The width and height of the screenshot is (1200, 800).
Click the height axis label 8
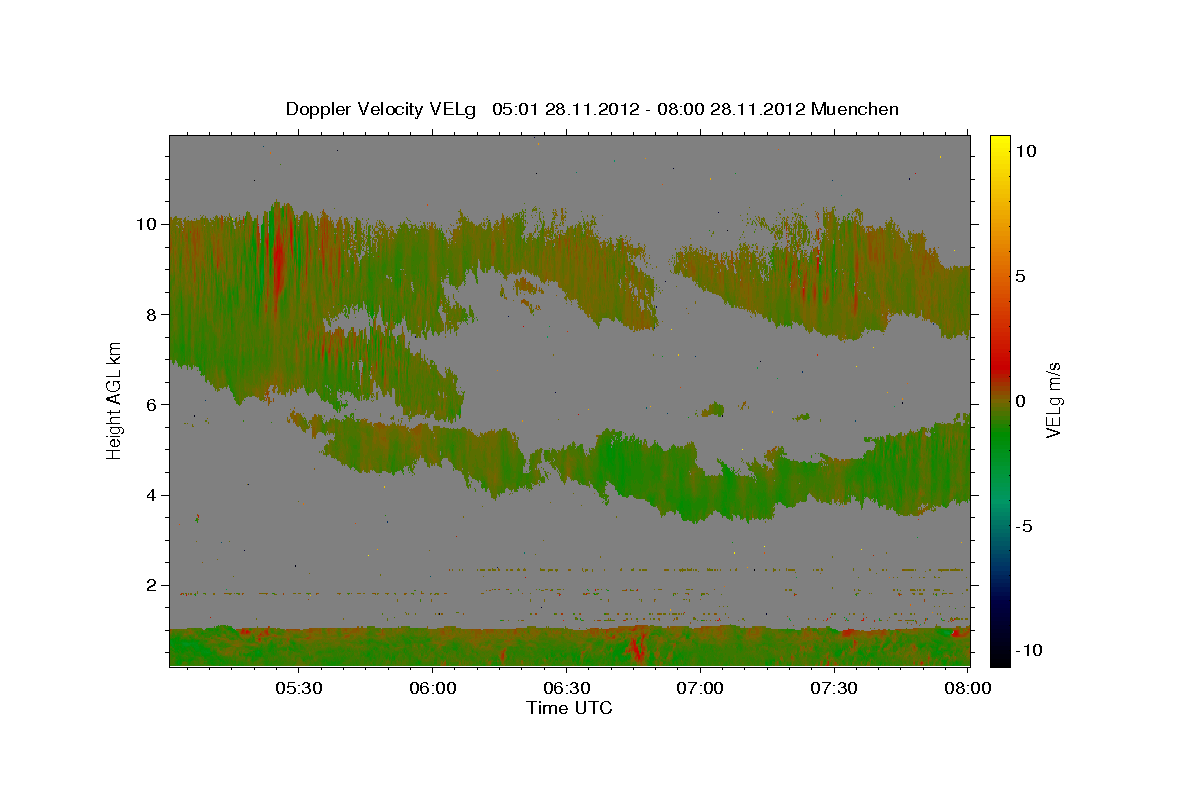[x=151, y=314]
